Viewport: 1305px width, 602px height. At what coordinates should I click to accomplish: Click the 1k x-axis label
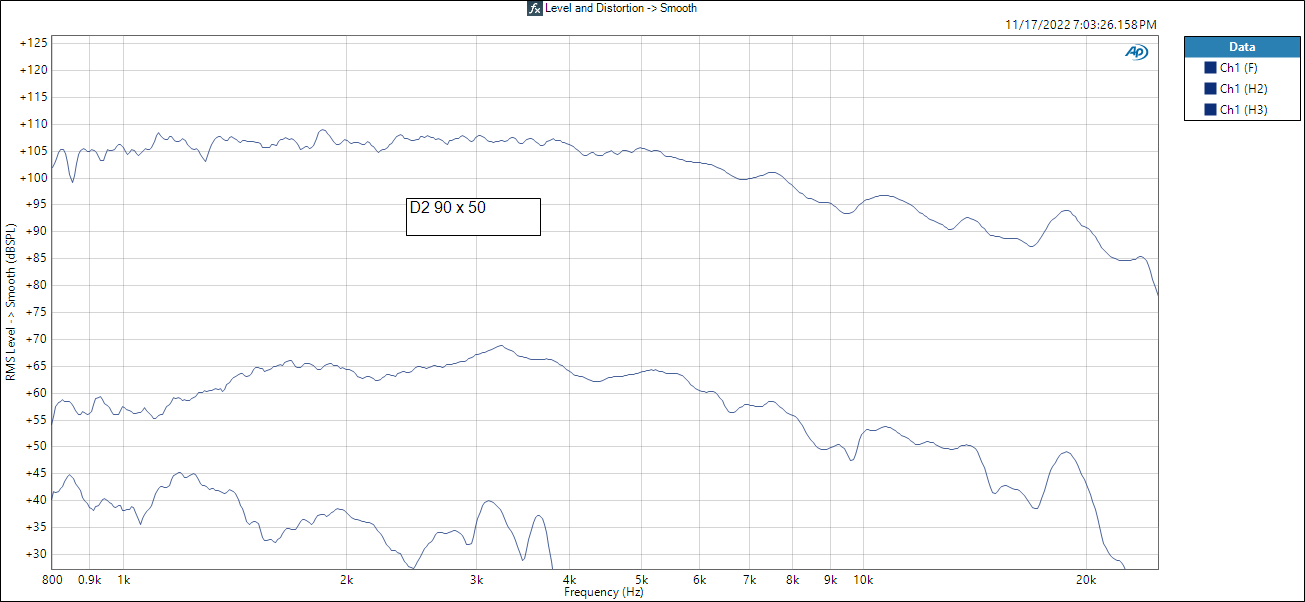(124, 580)
